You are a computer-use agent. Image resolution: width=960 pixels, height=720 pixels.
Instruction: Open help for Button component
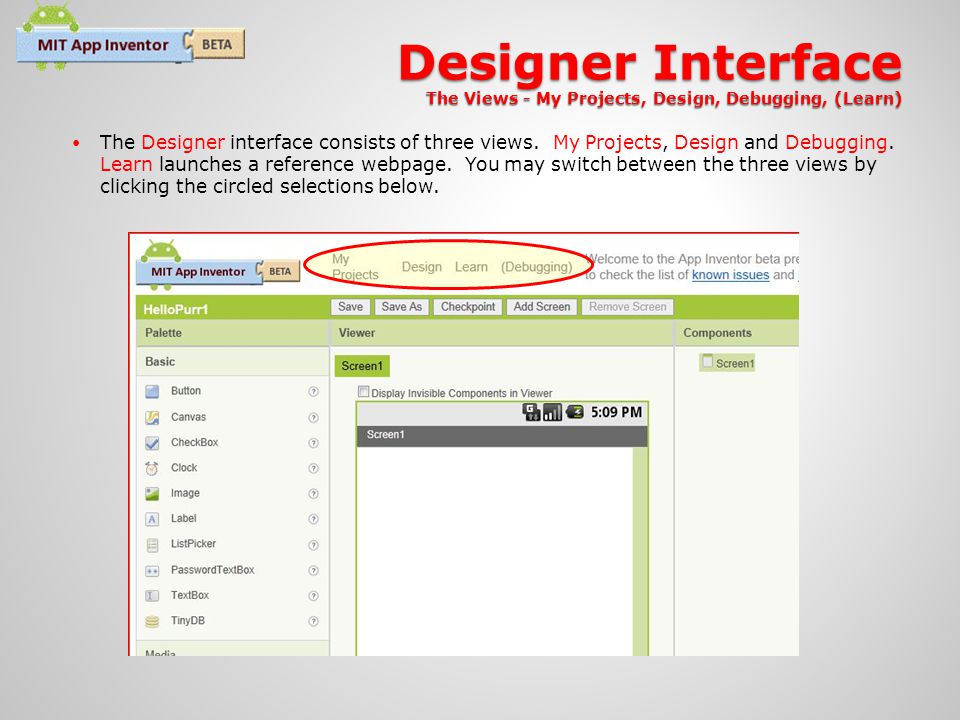[313, 391]
